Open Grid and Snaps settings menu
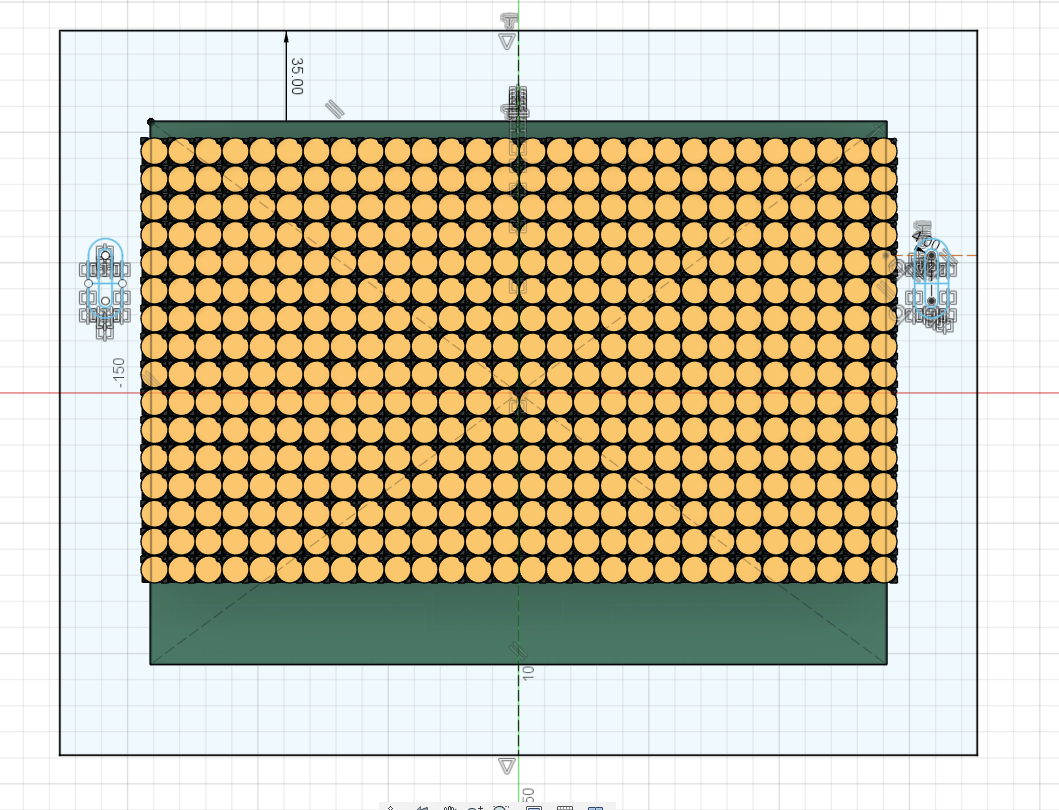1059x810 pixels. 564,808
